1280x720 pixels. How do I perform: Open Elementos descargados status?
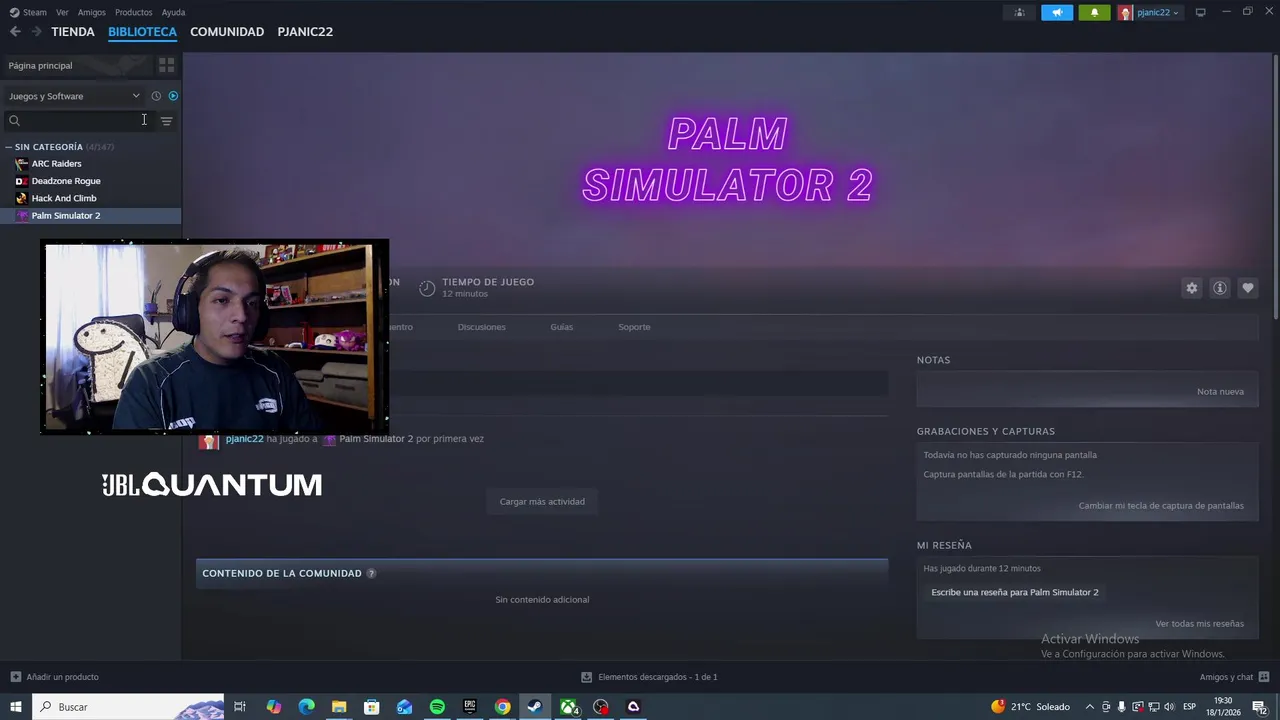(657, 677)
